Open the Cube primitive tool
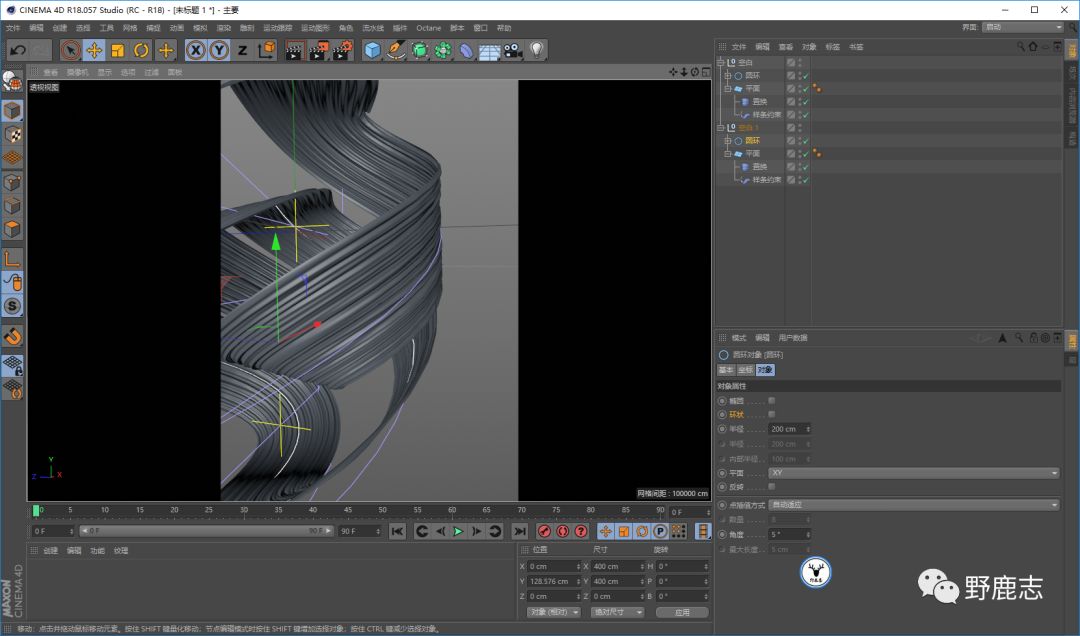Viewport: 1080px width, 636px height. 373,50
